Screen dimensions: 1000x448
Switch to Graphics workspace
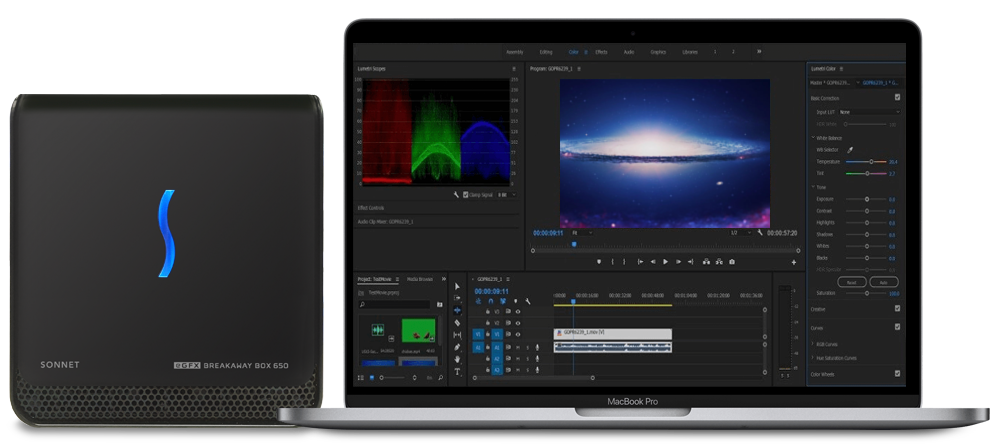[658, 52]
